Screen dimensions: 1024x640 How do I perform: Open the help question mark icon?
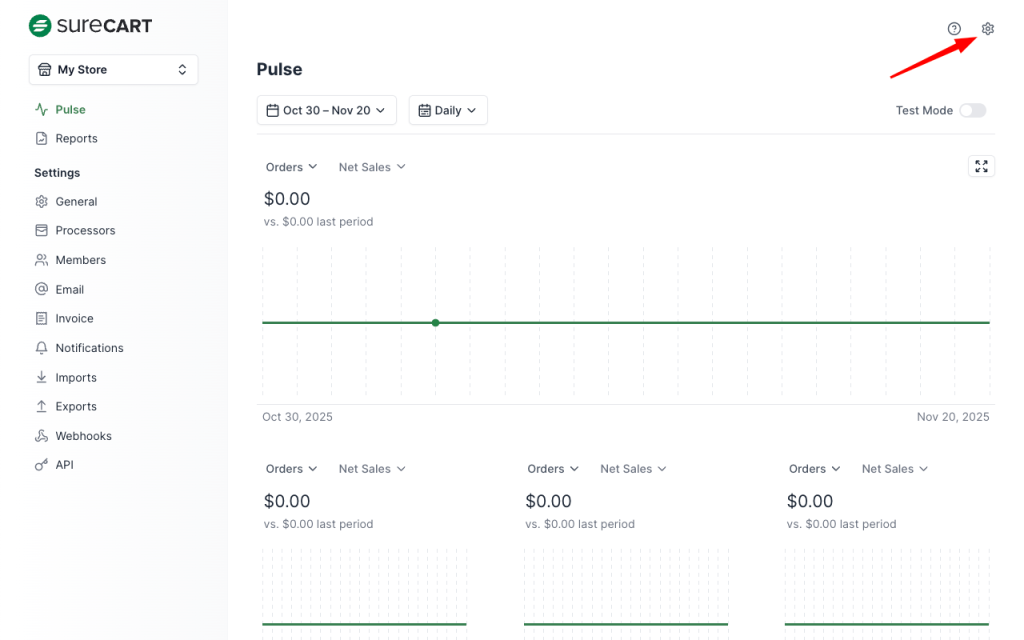pyautogui.click(x=954, y=29)
